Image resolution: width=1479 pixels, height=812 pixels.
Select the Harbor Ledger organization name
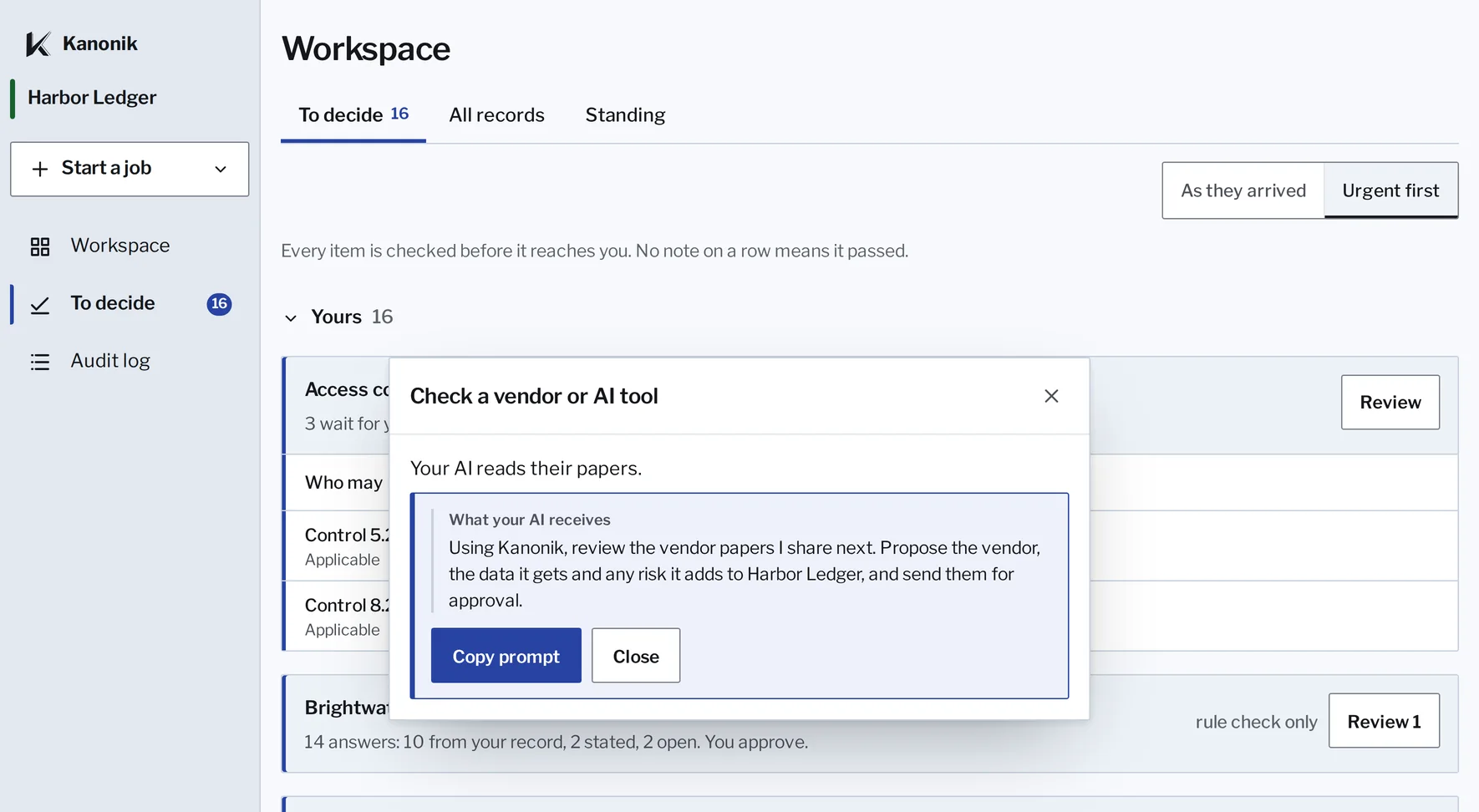92,98
